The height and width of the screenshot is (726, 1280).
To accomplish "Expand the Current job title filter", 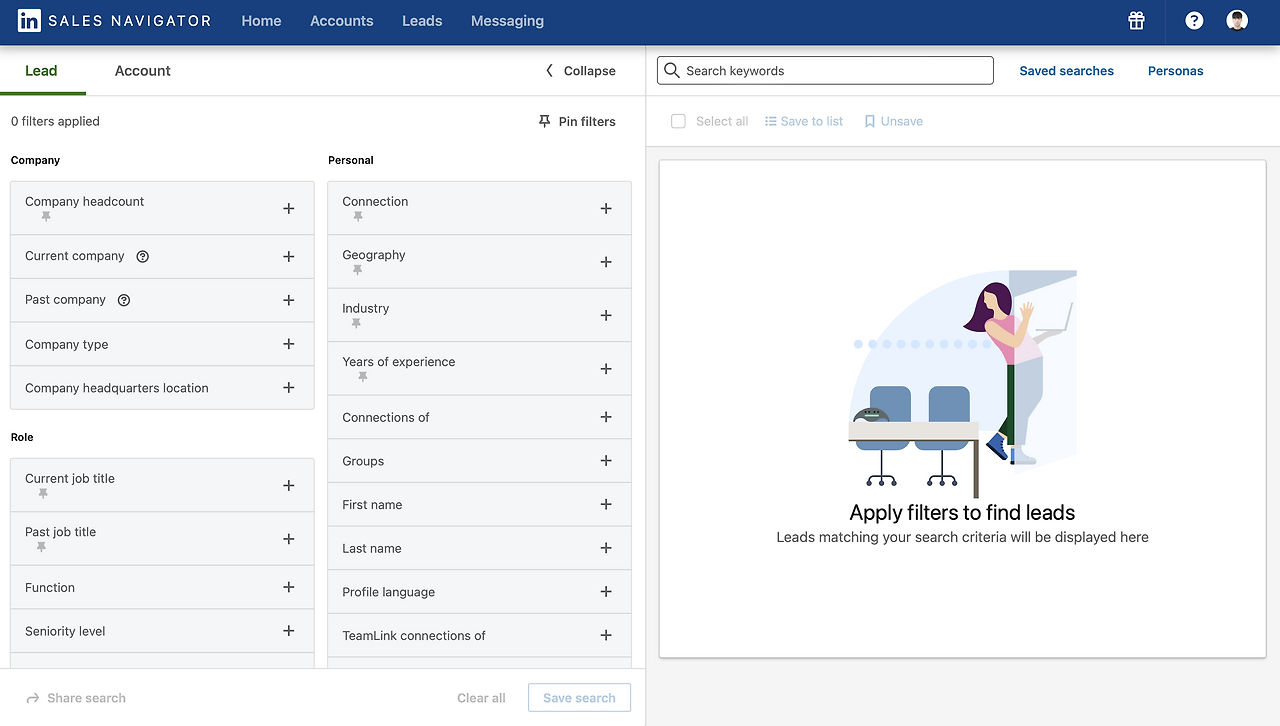I will pyautogui.click(x=289, y=485).
